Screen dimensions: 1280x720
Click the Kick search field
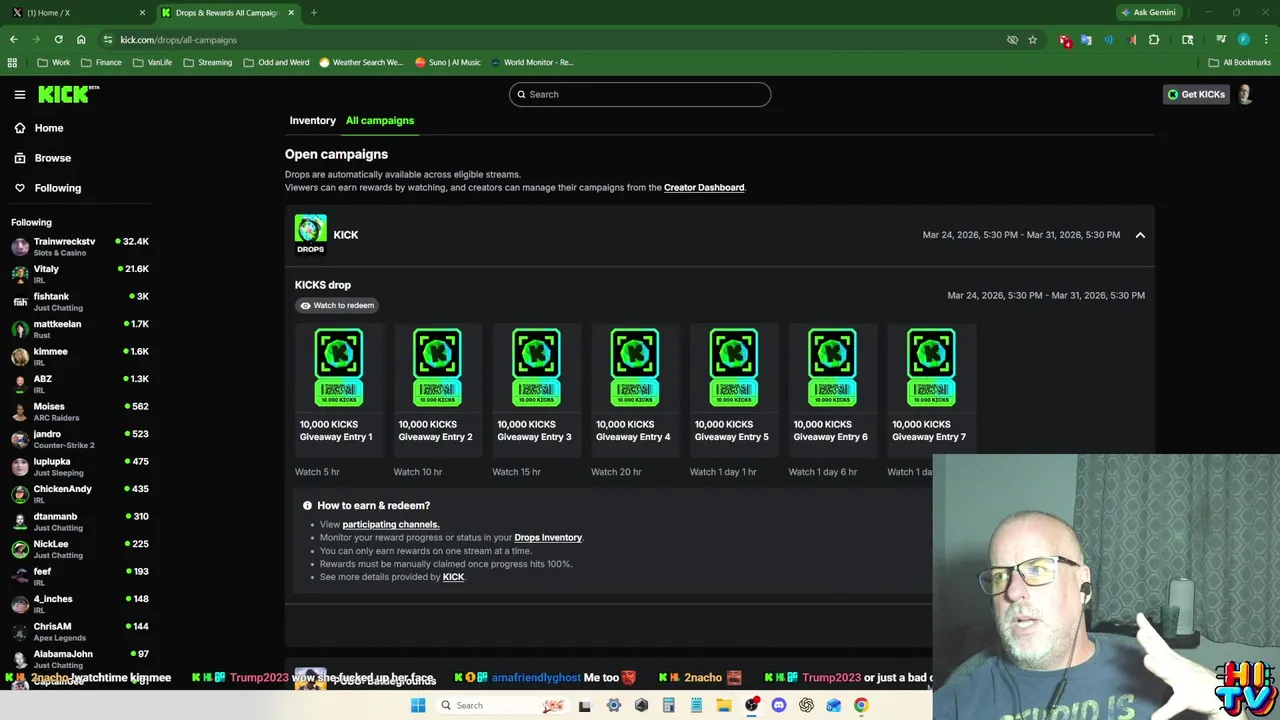click(640, 94)
